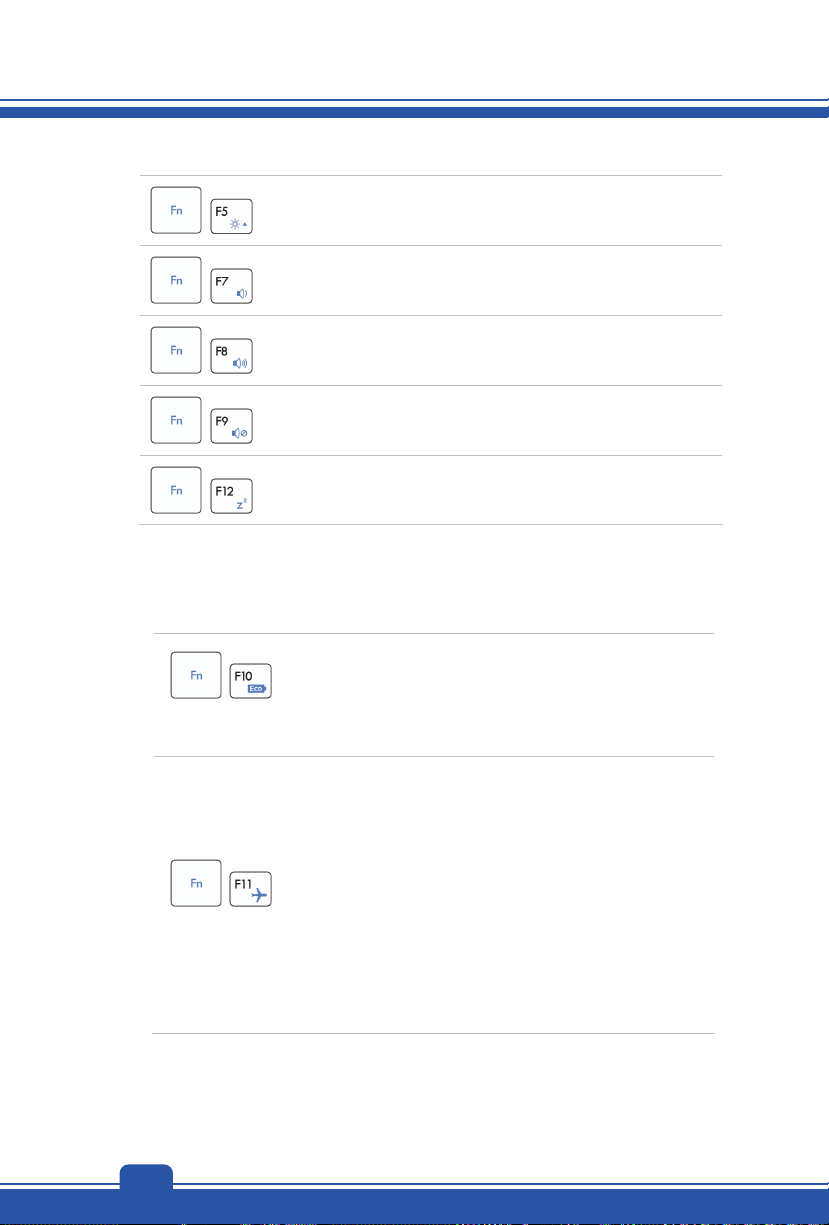The image size is (829, 1225).
Task: Click the muted speaker symbol on F9
Action: 240,436
